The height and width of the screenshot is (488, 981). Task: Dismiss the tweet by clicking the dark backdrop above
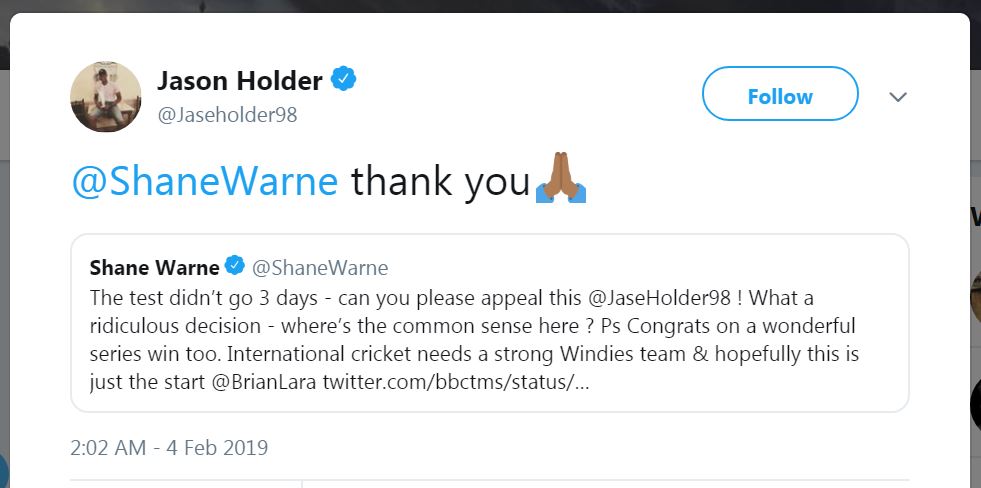coord(490,6)
